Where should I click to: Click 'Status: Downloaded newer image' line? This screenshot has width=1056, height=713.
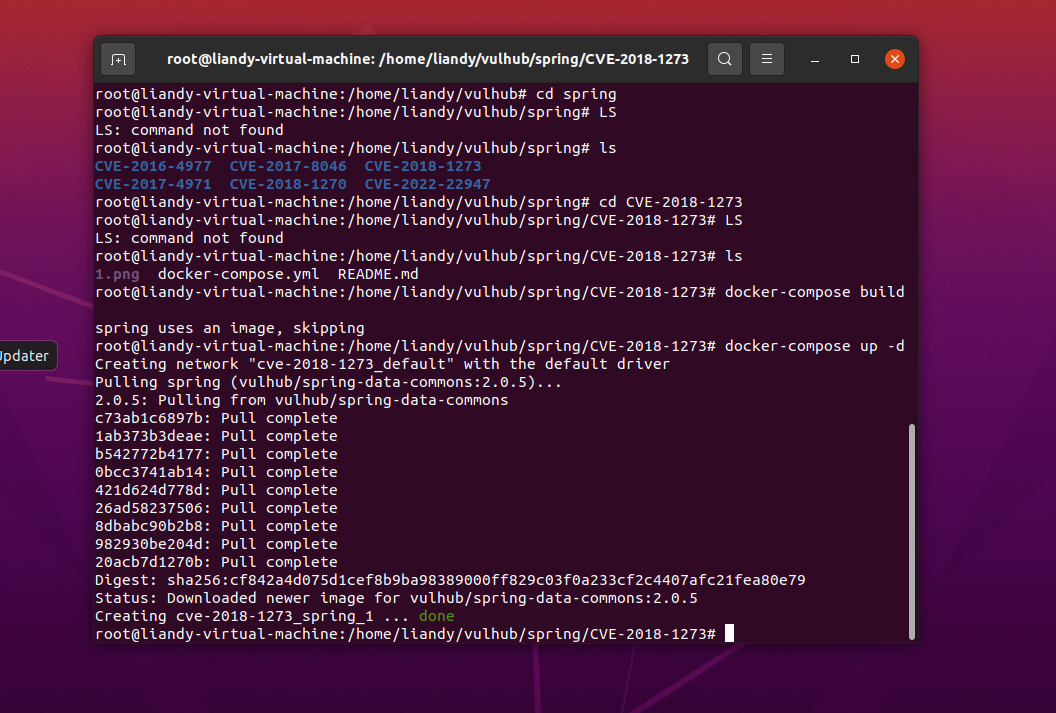coord(396,598)
